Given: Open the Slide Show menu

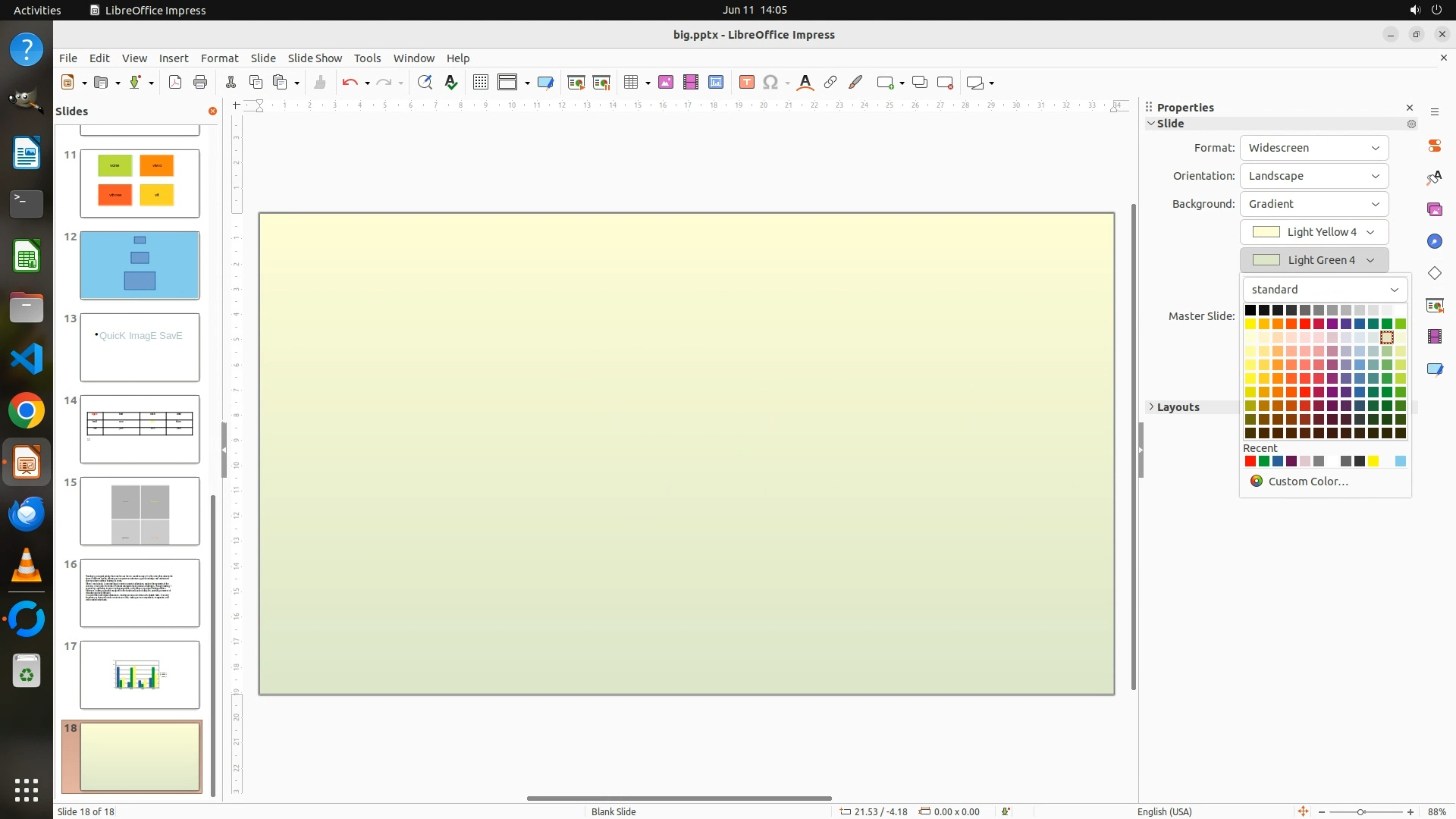Looking at the screenshot, I should point(315,58).
